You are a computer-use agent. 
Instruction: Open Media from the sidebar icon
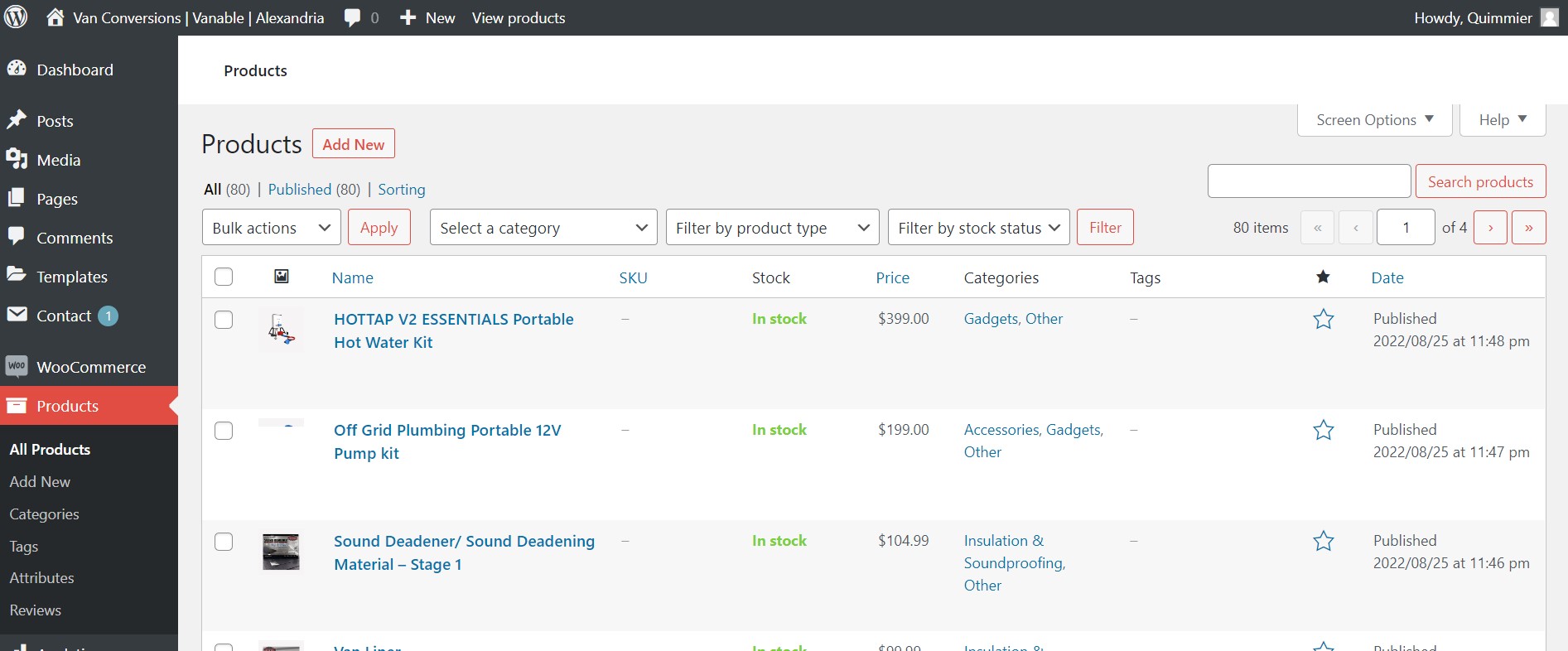click(17, 159)
